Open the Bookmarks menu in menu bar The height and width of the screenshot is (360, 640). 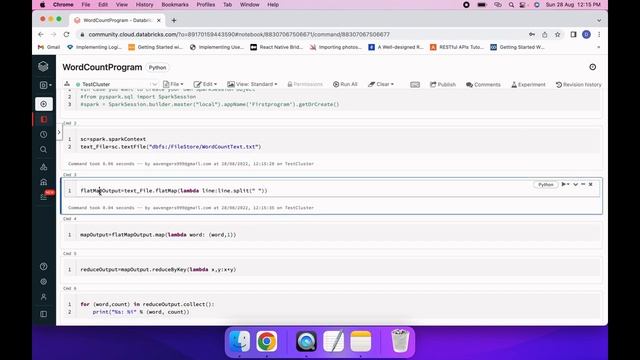[175, 4]
